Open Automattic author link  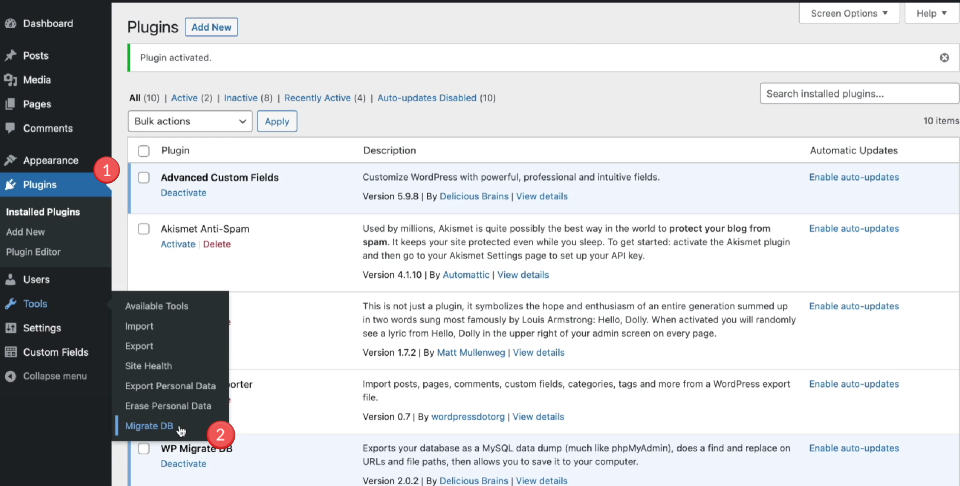[x=466, y=275]
